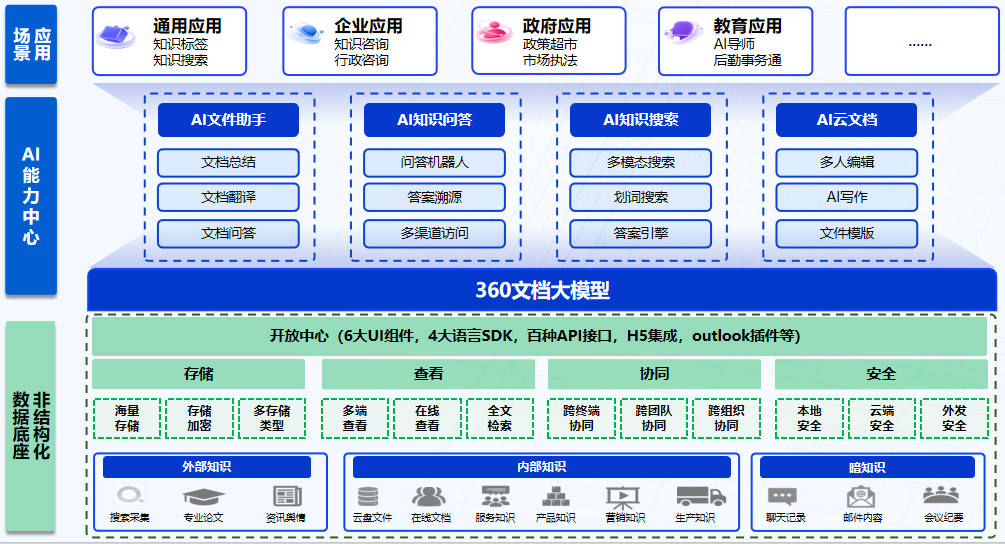Select the AI文件助手 header

(228, 120)
